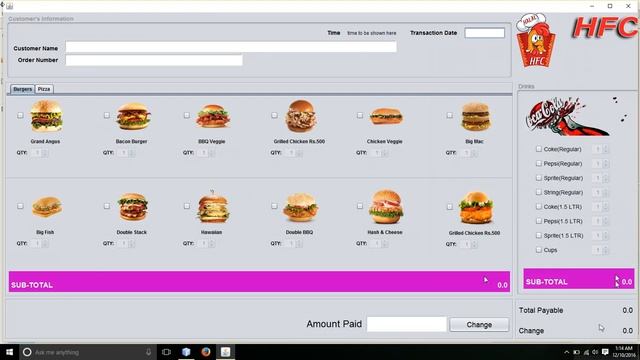Check the Pepsi(1.5 LTR) checkbox

(x=539, y=221)
